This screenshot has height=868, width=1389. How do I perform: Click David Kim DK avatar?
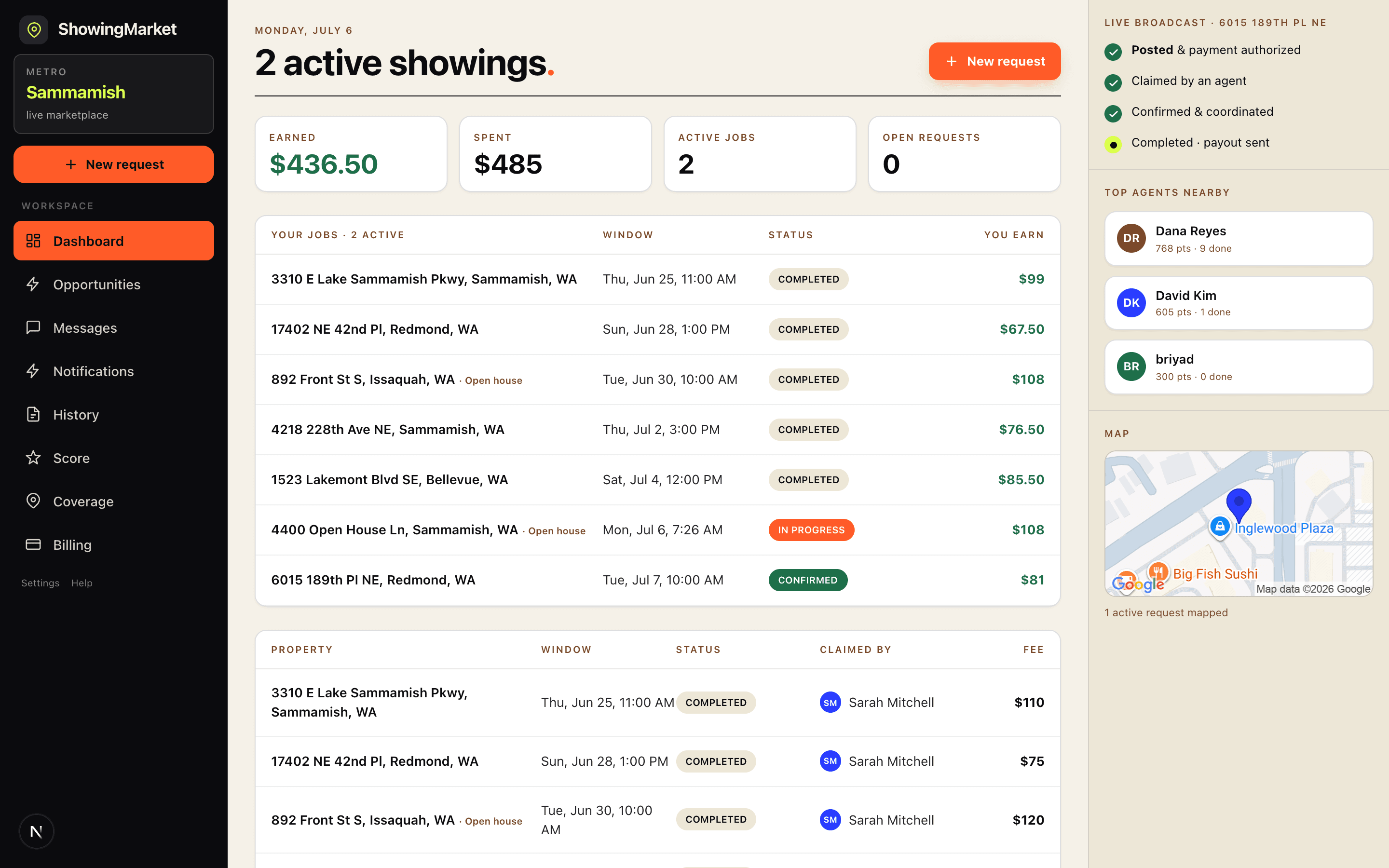click(x=1130, y=302)
